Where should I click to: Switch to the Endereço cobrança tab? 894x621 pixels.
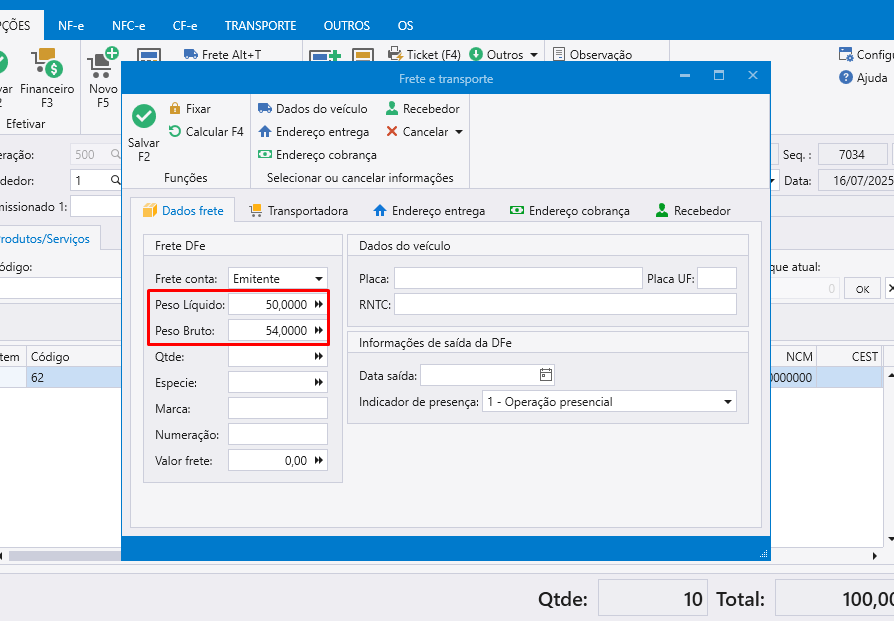pyautogui.click(x=570, y=210)
